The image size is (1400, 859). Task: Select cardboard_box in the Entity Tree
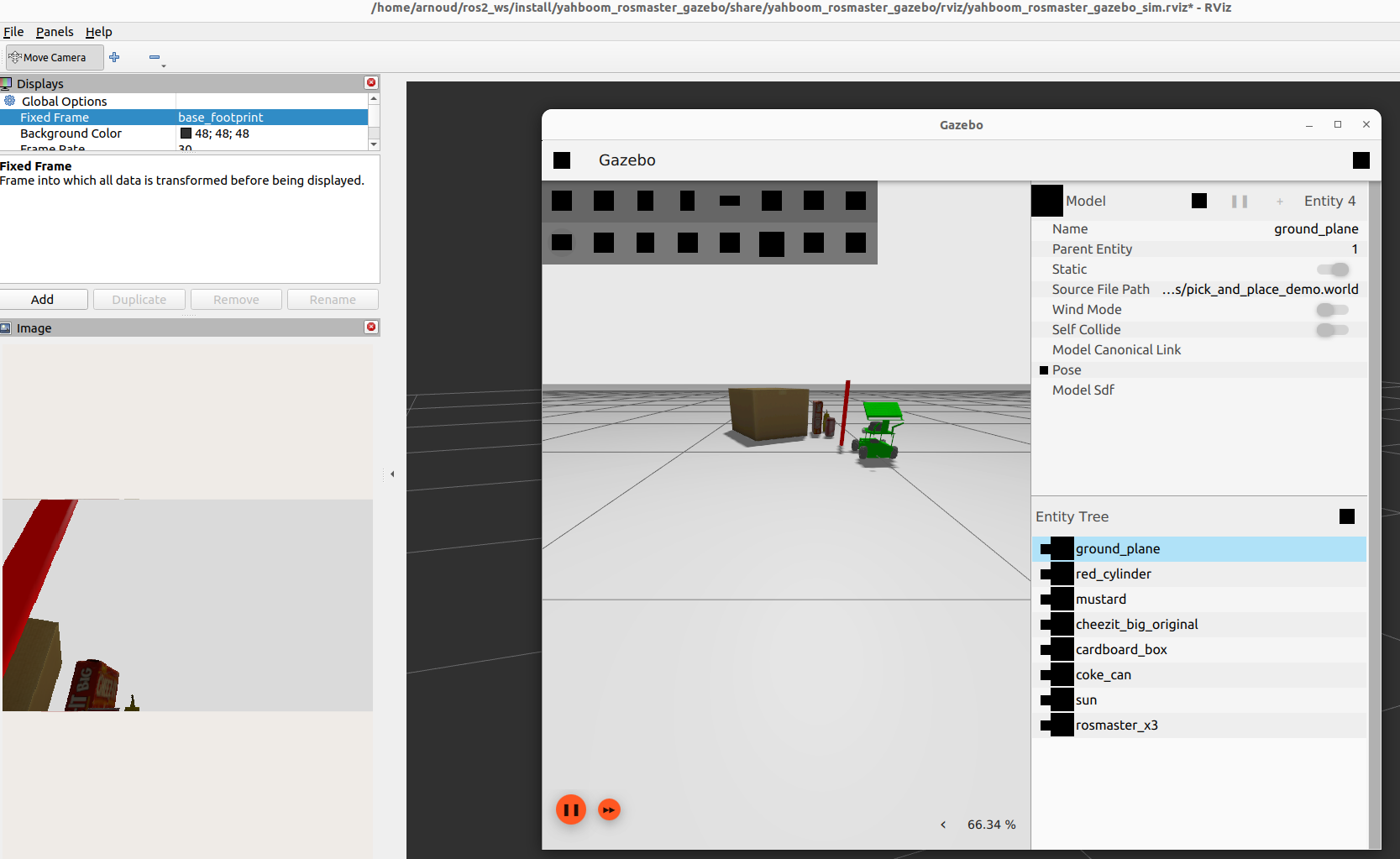pos(1121,650)
